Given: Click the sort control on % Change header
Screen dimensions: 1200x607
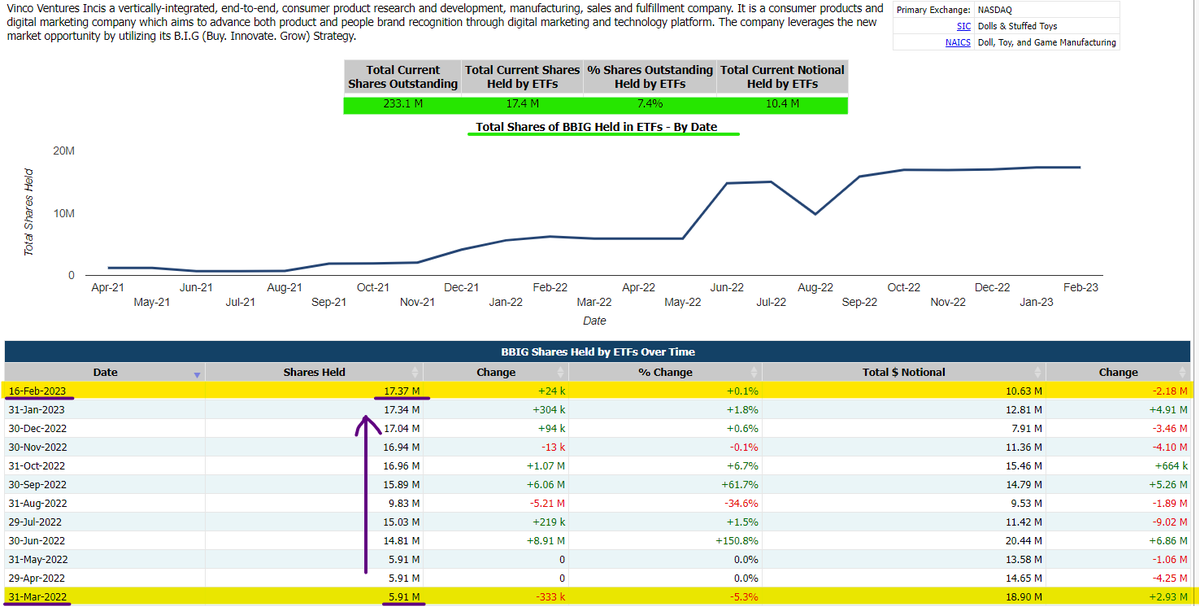Looking at the screenshot, I should (754, 372).
